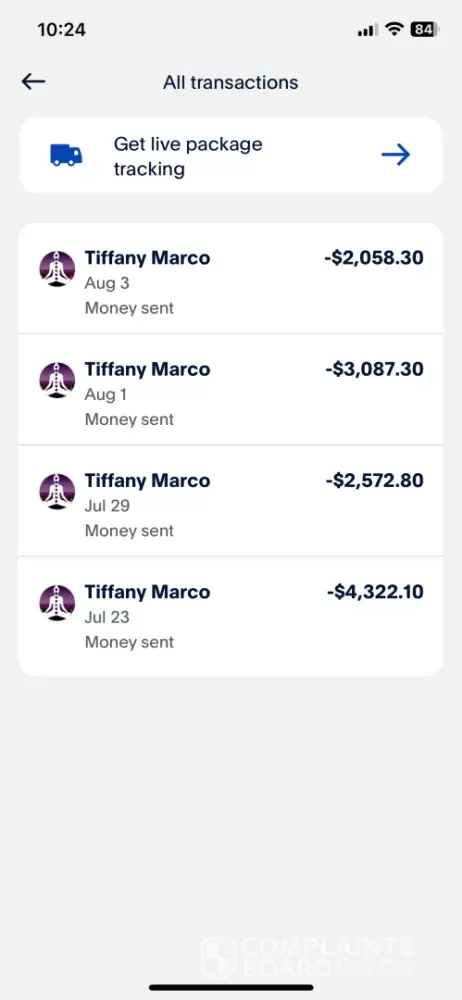Screen dimensions: 462x1000
Task: Tap Tiffany Marco avatar on Aug 1 transaction
Action: [x=57, y=380]
